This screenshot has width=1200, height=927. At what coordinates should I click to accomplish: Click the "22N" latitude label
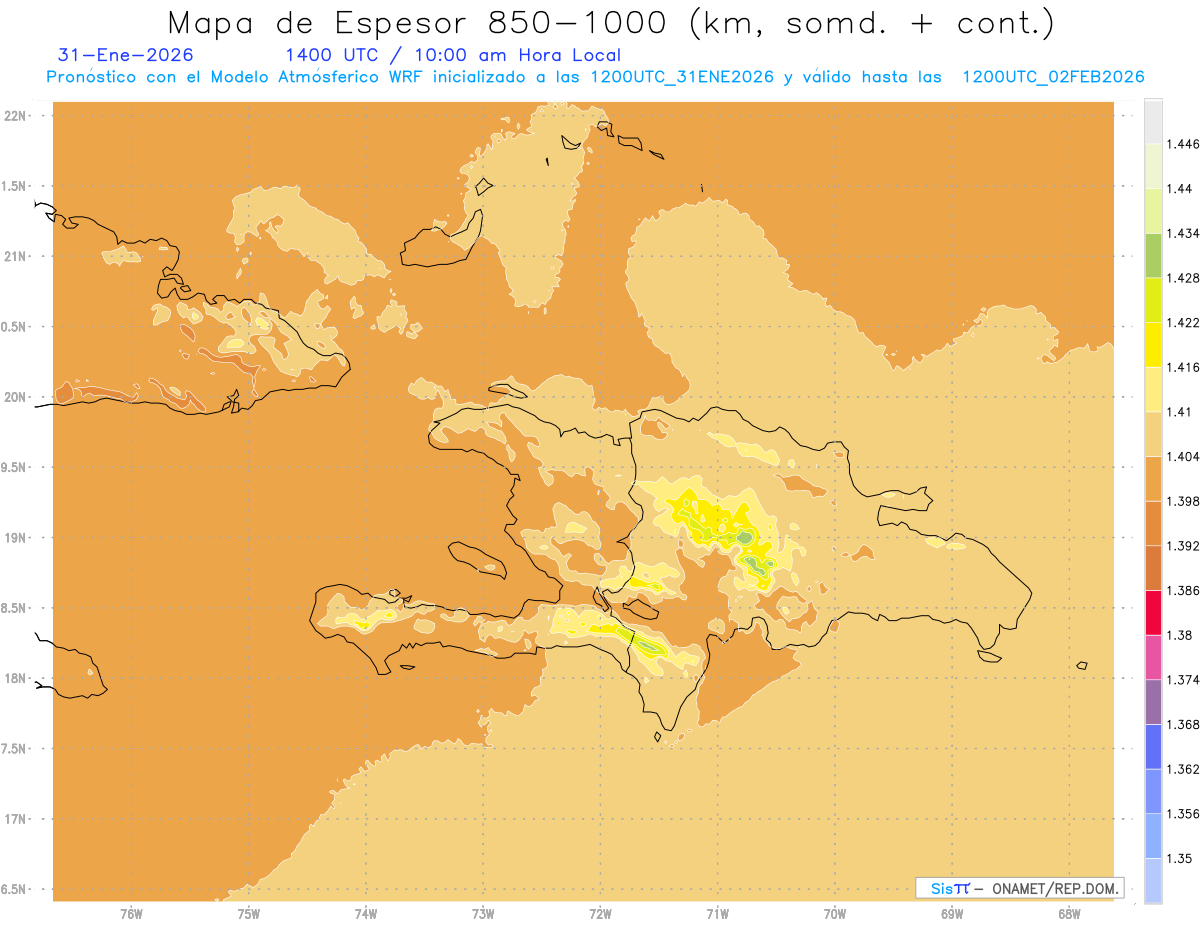pos(15,116)
